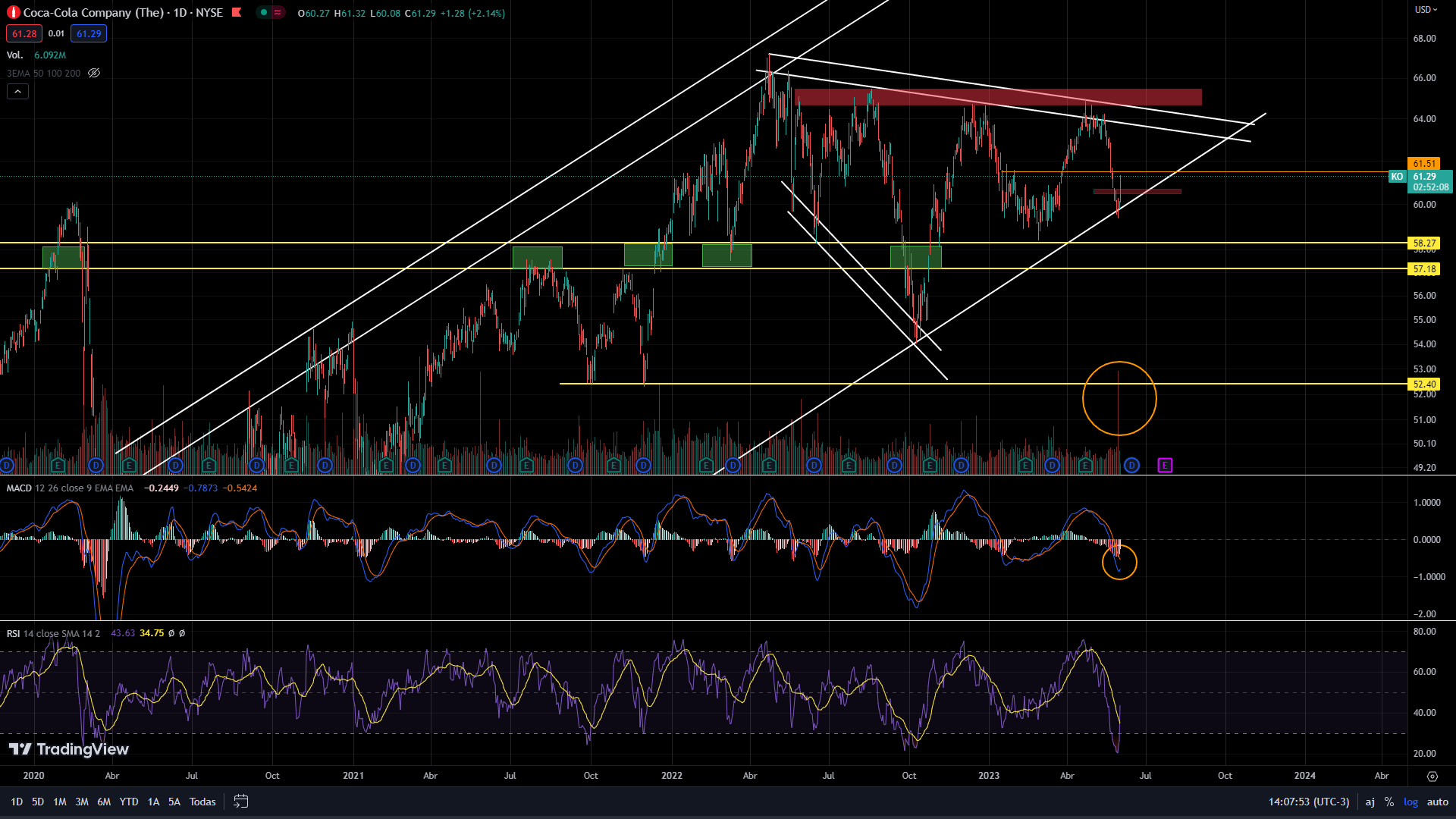Open chart settings gear at the time axis corner
This screenshot has width=1456, height=819.
pyautogui.click(x=1432, y=776)
